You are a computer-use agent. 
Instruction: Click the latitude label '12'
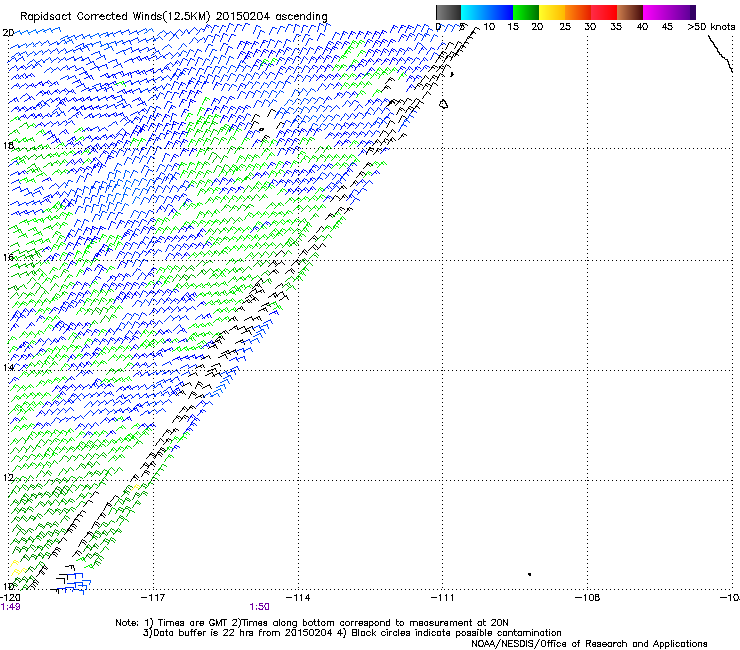click(8, 478)
